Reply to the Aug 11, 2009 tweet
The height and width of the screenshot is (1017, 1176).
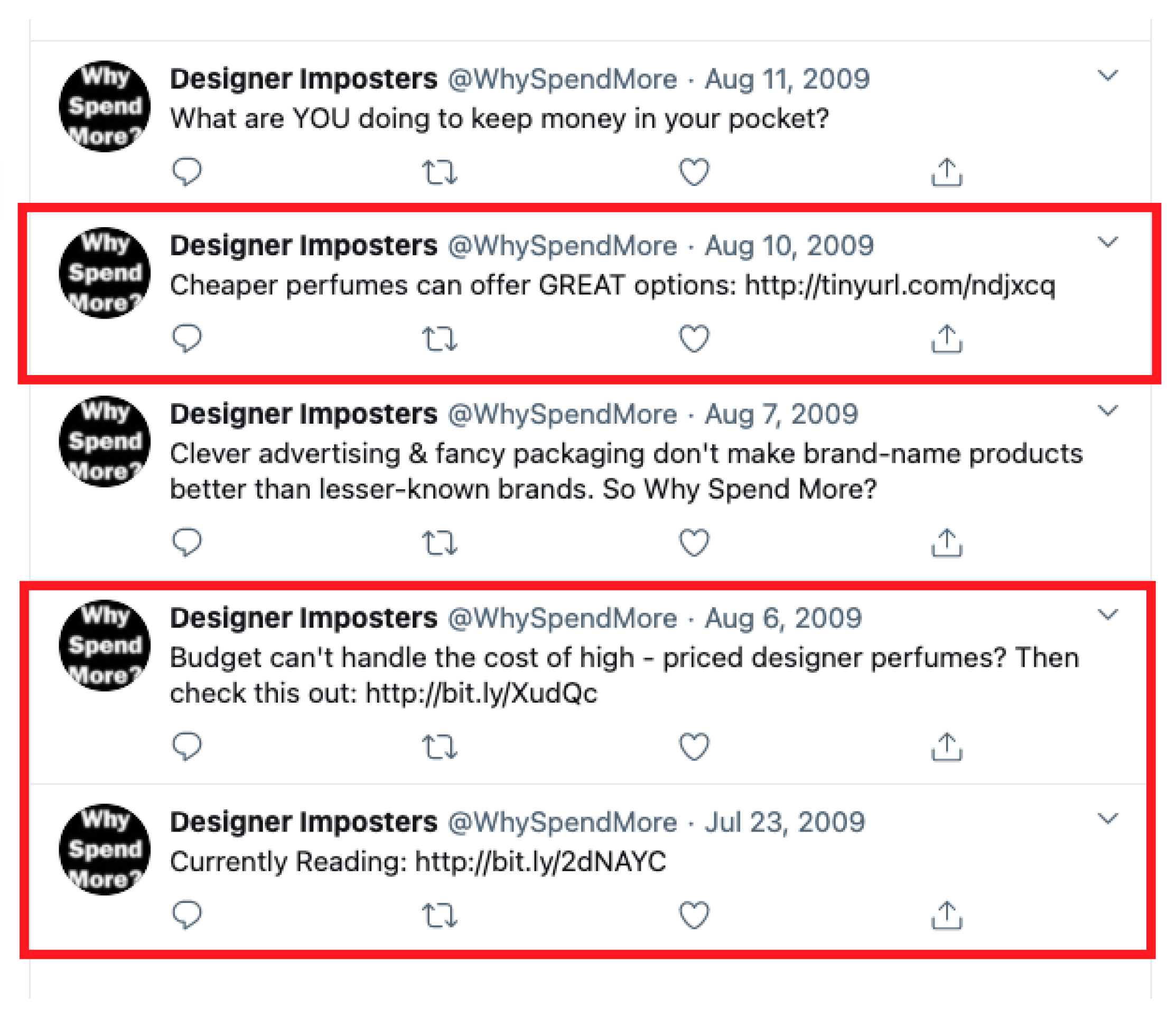pyautogui.click(x=186, y=171)
